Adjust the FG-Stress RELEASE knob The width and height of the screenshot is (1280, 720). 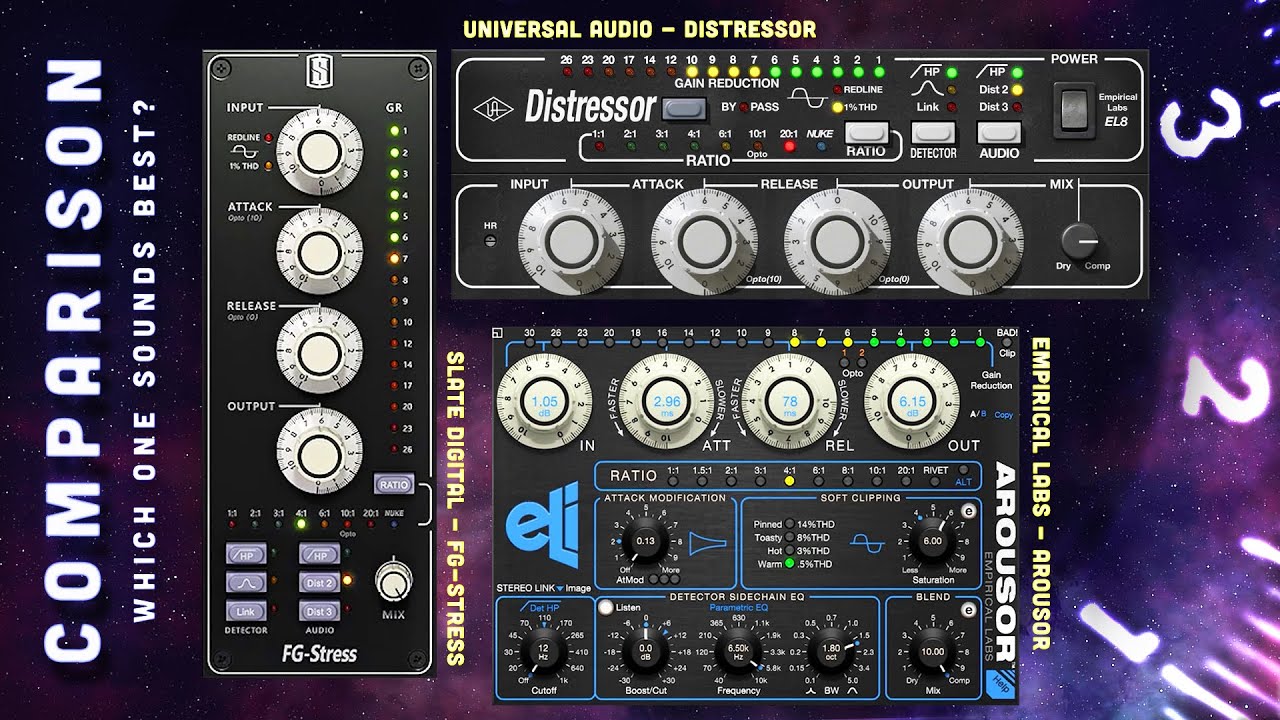pos(319,350)
